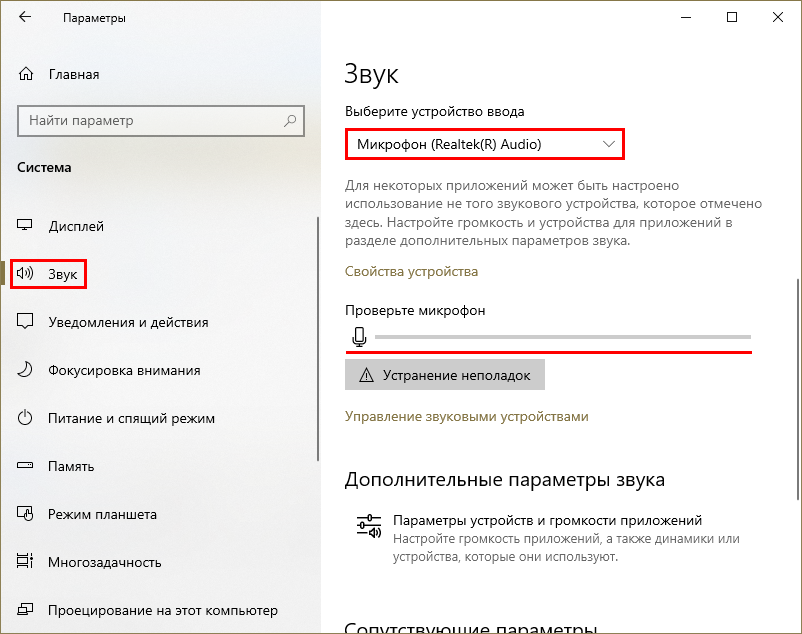Viewport: 802px width, 634px height.
Task: Click the microphone test level bar
Action: point(561,338)
